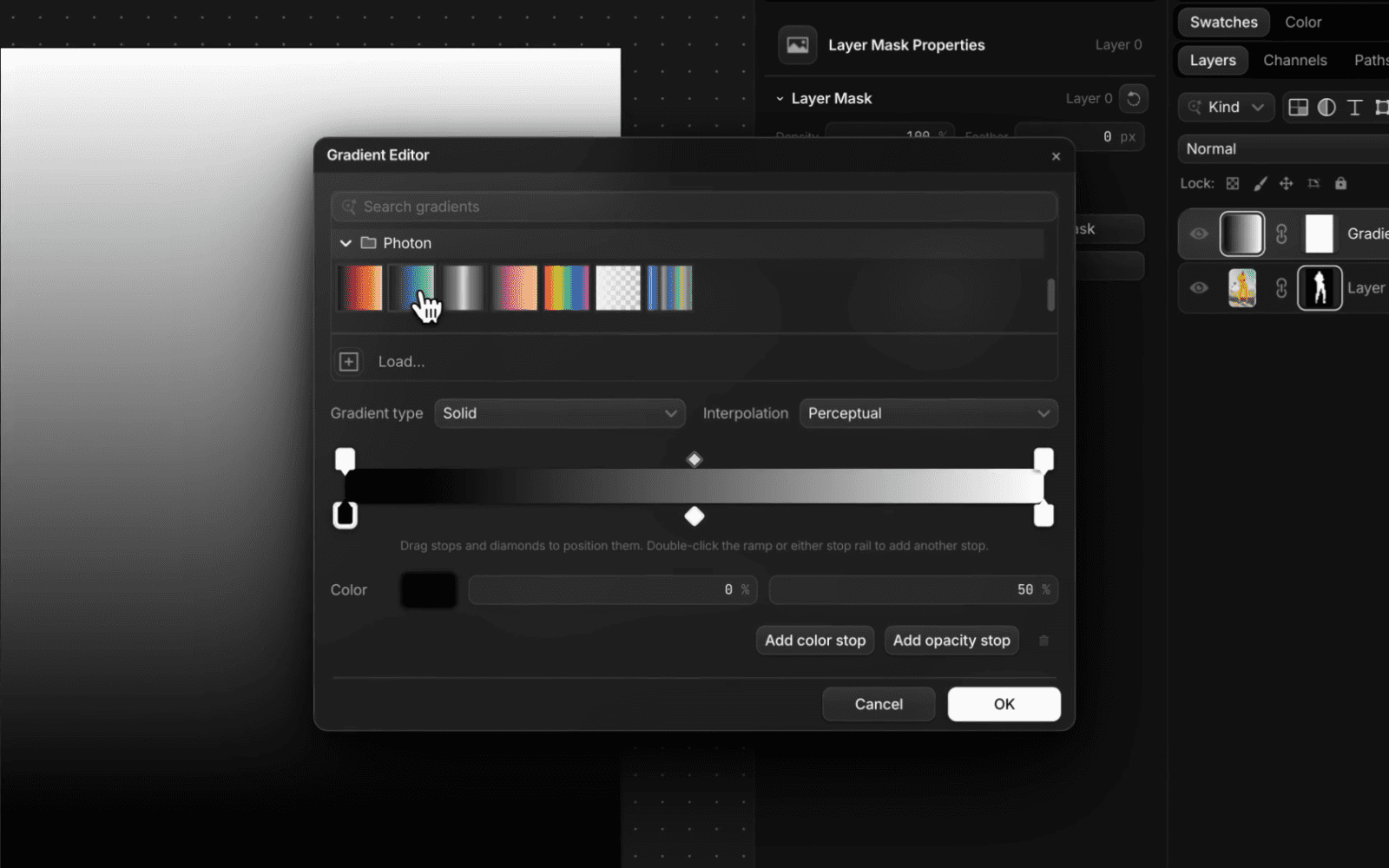Open the Interpolation Perceptual dropdown
The width and height of the screenshot is (1389, 868).
coord(928,413)
